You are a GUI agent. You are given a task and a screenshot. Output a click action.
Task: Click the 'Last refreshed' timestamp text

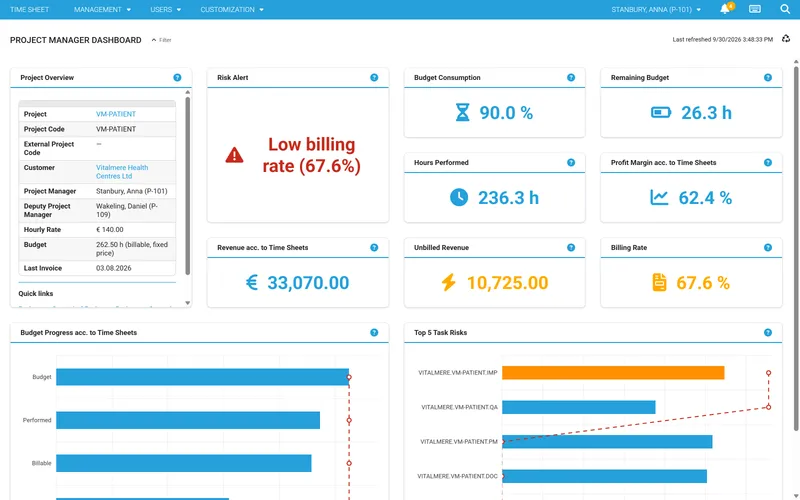point(722,39)
